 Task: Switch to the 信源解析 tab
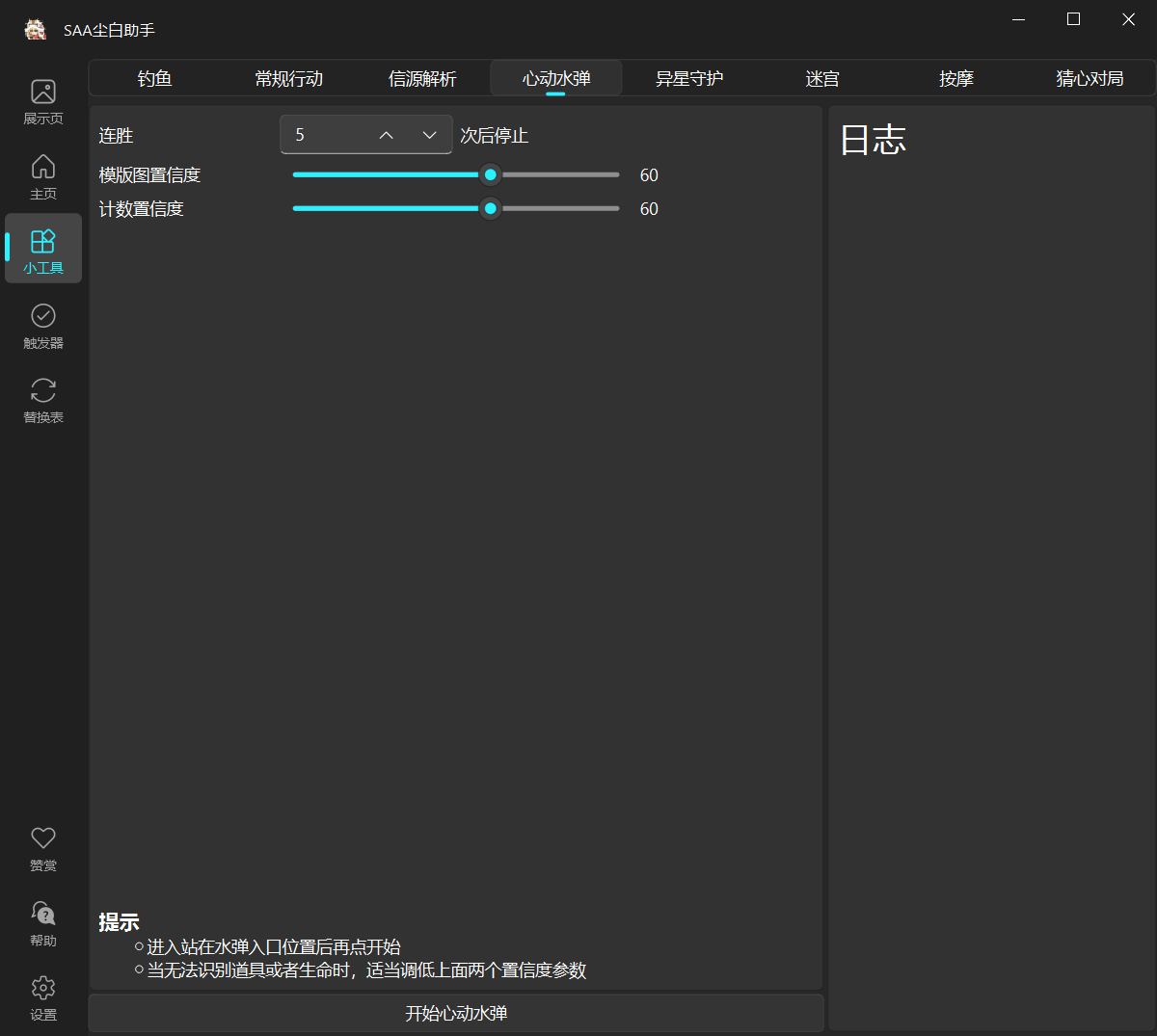[422, 78]
